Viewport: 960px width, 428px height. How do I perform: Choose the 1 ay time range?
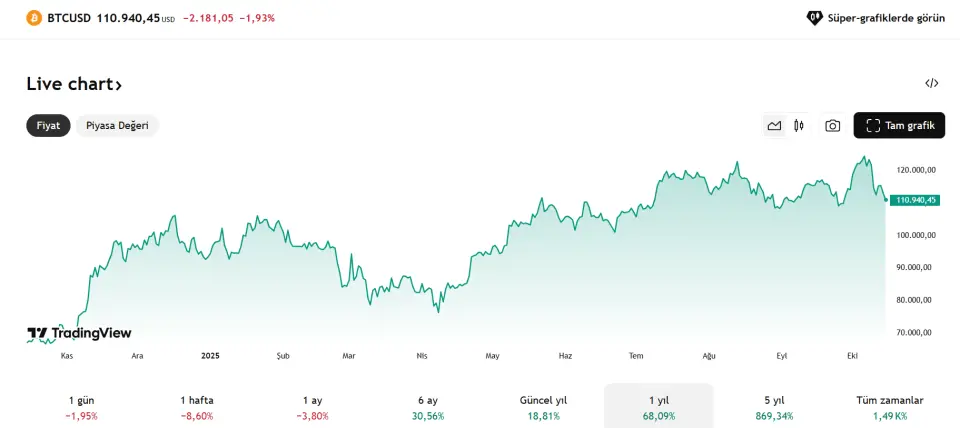[x=312, y=406]
